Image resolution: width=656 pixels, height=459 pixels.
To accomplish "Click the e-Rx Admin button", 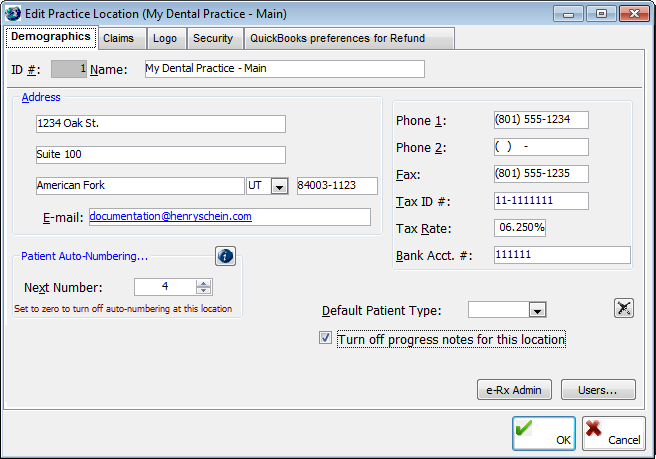I will point(514,390).
